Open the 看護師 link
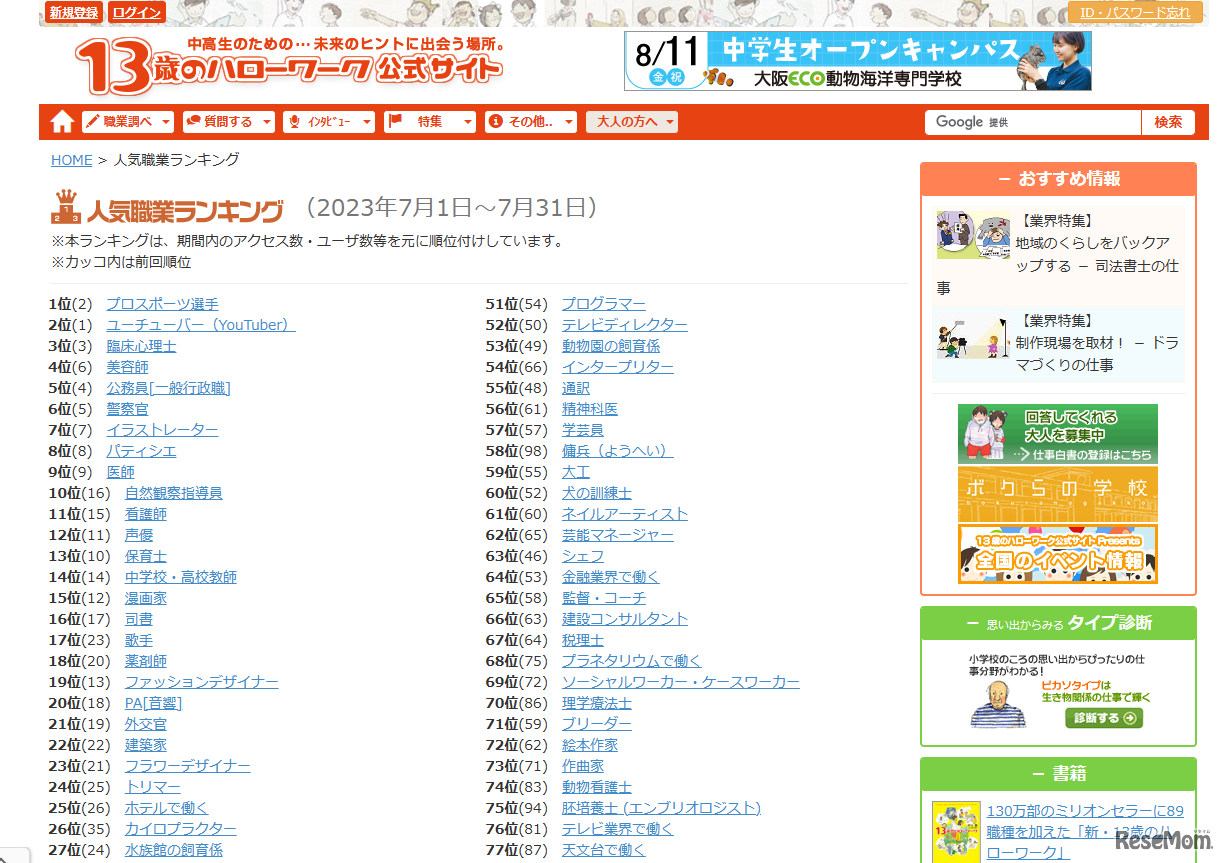The height and width of the screenshot is (863, 1226). (x=146, y=514)
